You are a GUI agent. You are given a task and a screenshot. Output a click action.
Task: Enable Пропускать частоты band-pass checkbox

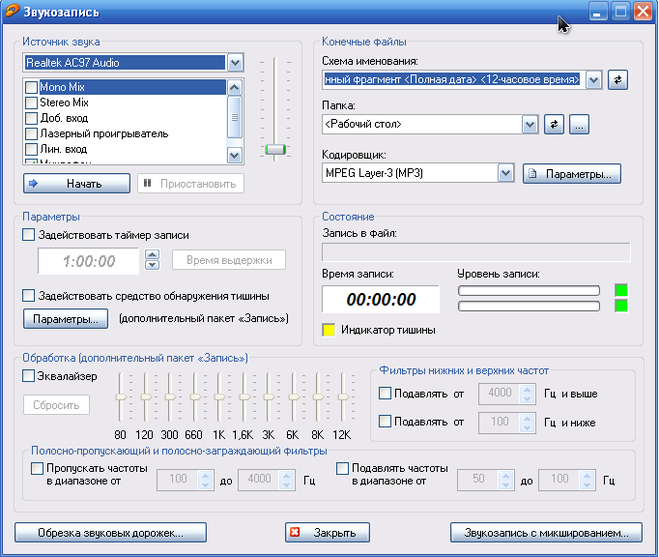37,468
